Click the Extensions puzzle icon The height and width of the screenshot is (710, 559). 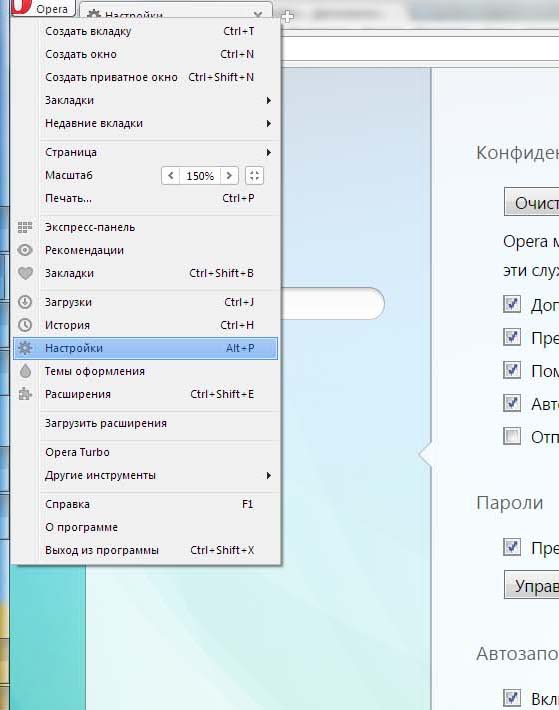coord(25,394)
